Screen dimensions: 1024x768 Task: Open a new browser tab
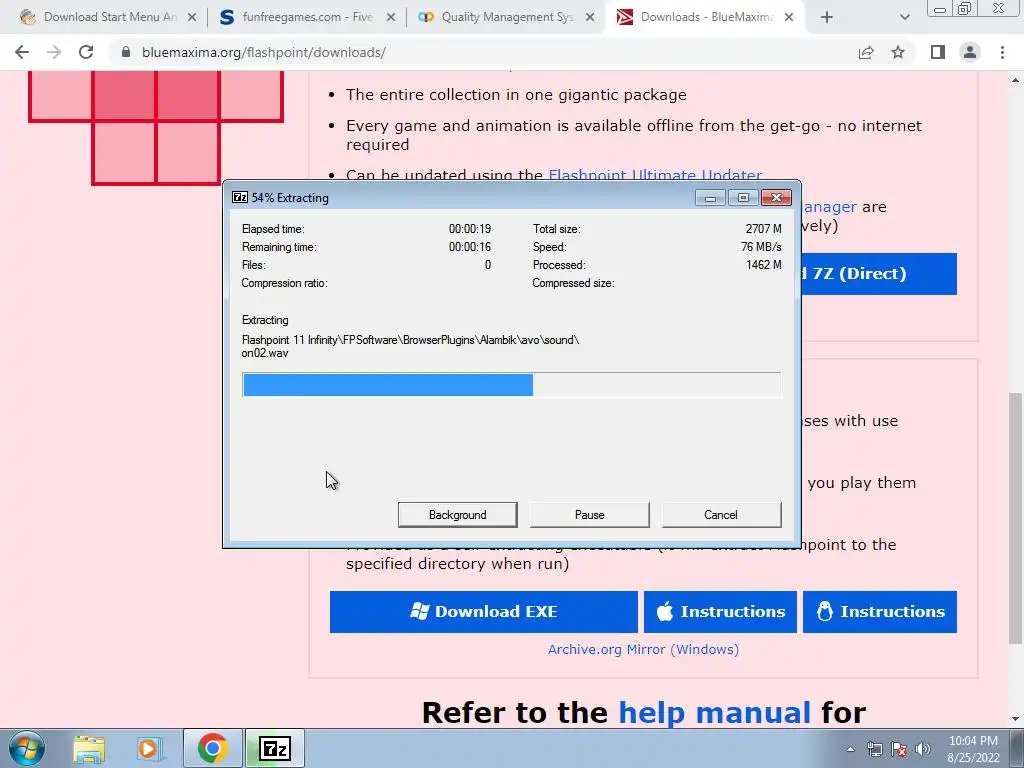click(x=827, y=18)
